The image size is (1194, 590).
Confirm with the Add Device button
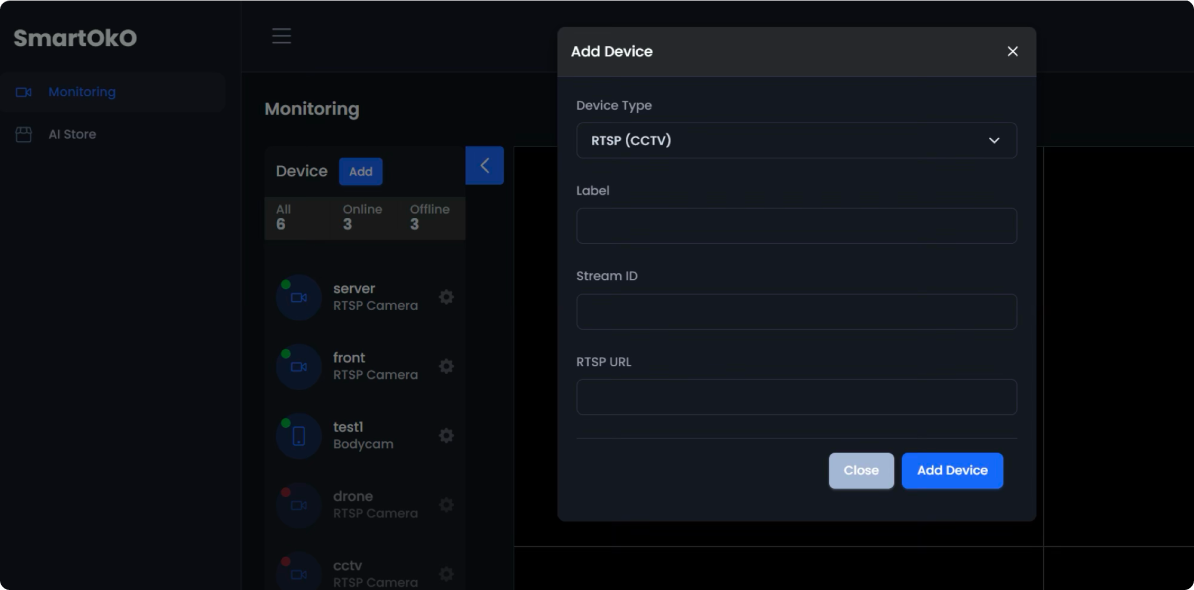953,470
